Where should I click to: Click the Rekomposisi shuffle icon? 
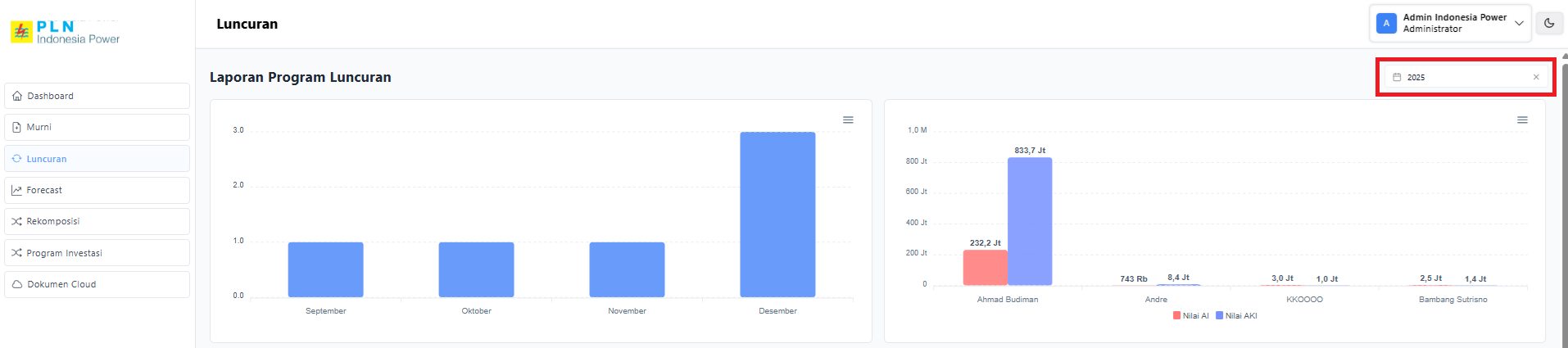click(17, 221)
